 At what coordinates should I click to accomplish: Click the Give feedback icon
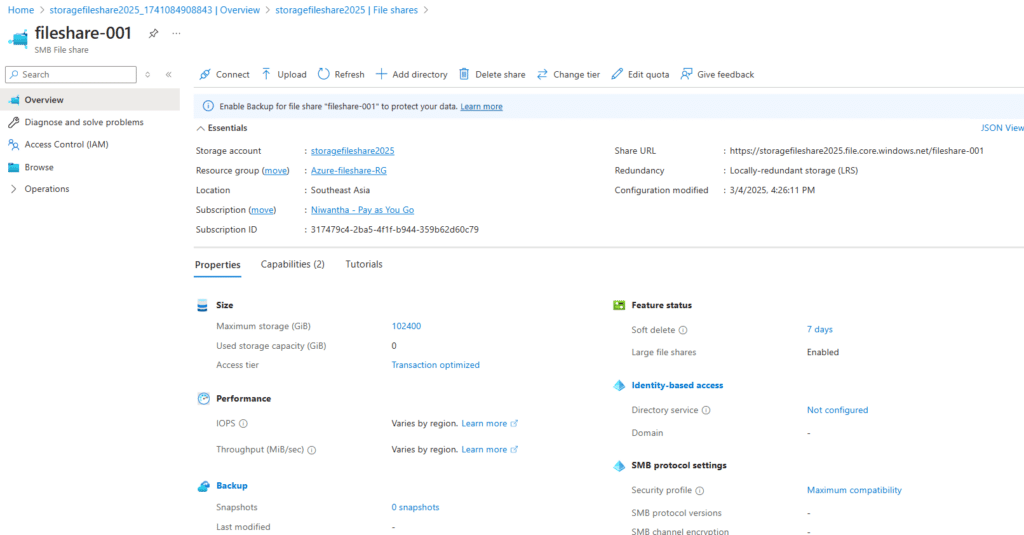click(x=686, y=74)
